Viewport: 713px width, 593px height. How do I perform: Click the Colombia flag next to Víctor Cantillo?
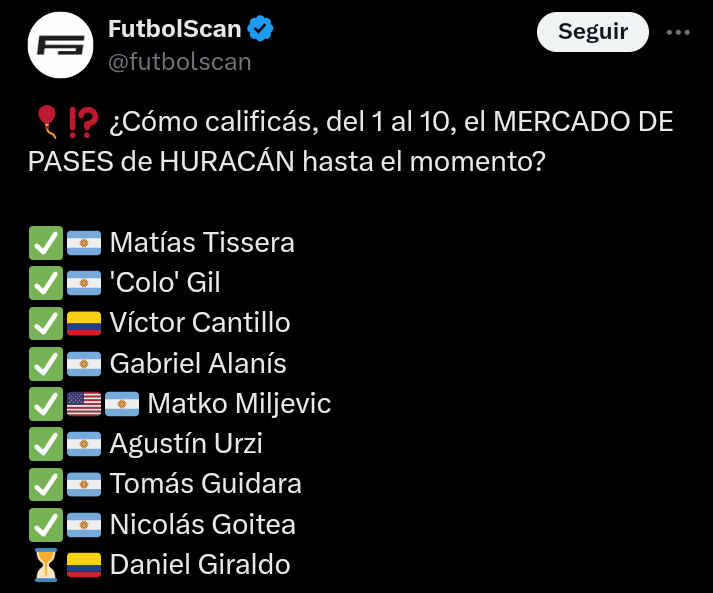(84, 323)
